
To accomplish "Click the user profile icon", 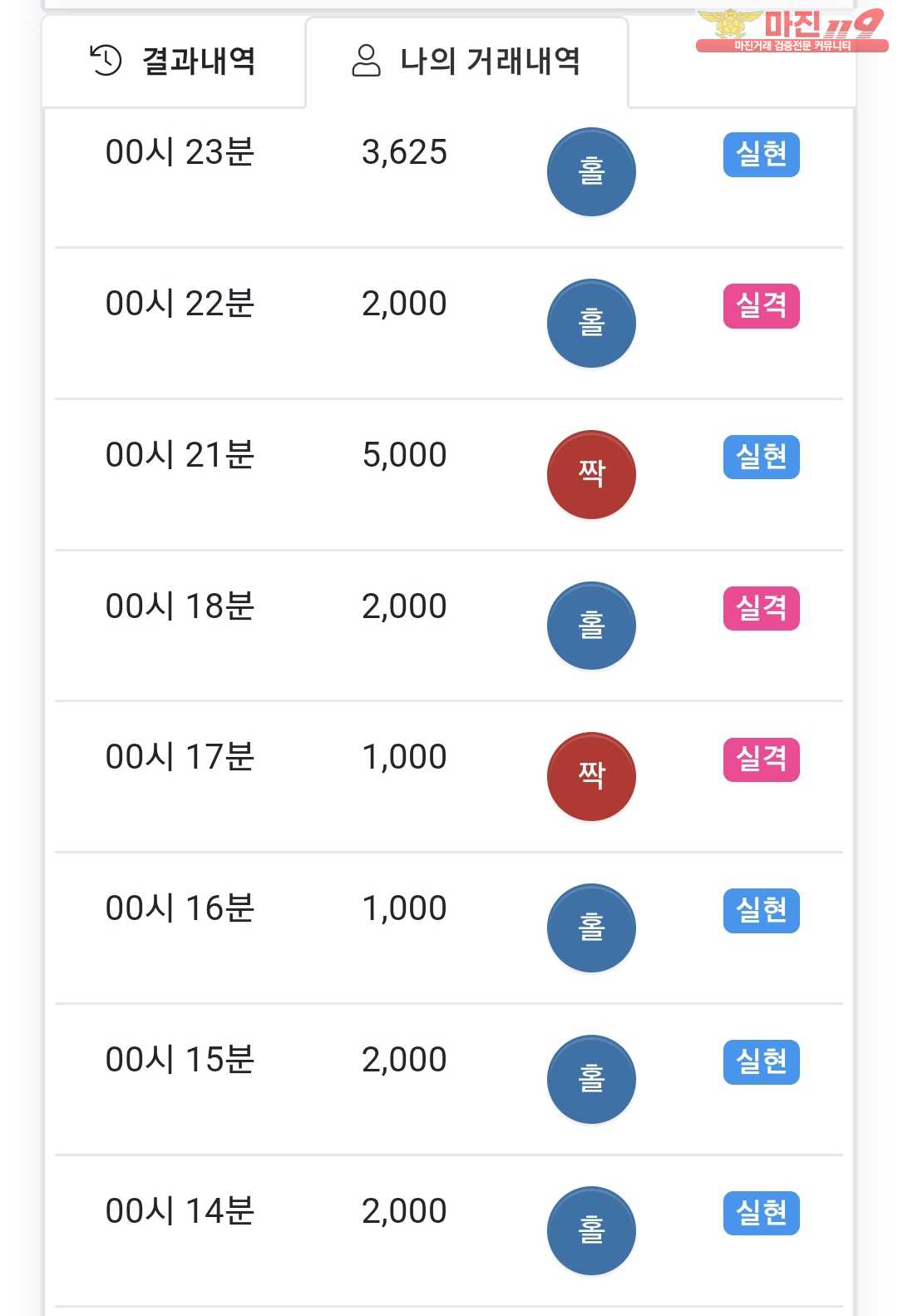I will 366,61.
